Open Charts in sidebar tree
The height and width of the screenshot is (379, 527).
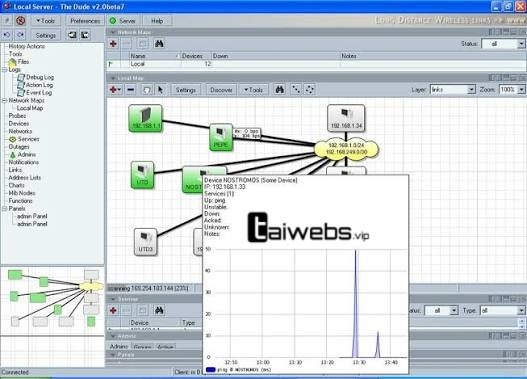click(x=16, y=185)
